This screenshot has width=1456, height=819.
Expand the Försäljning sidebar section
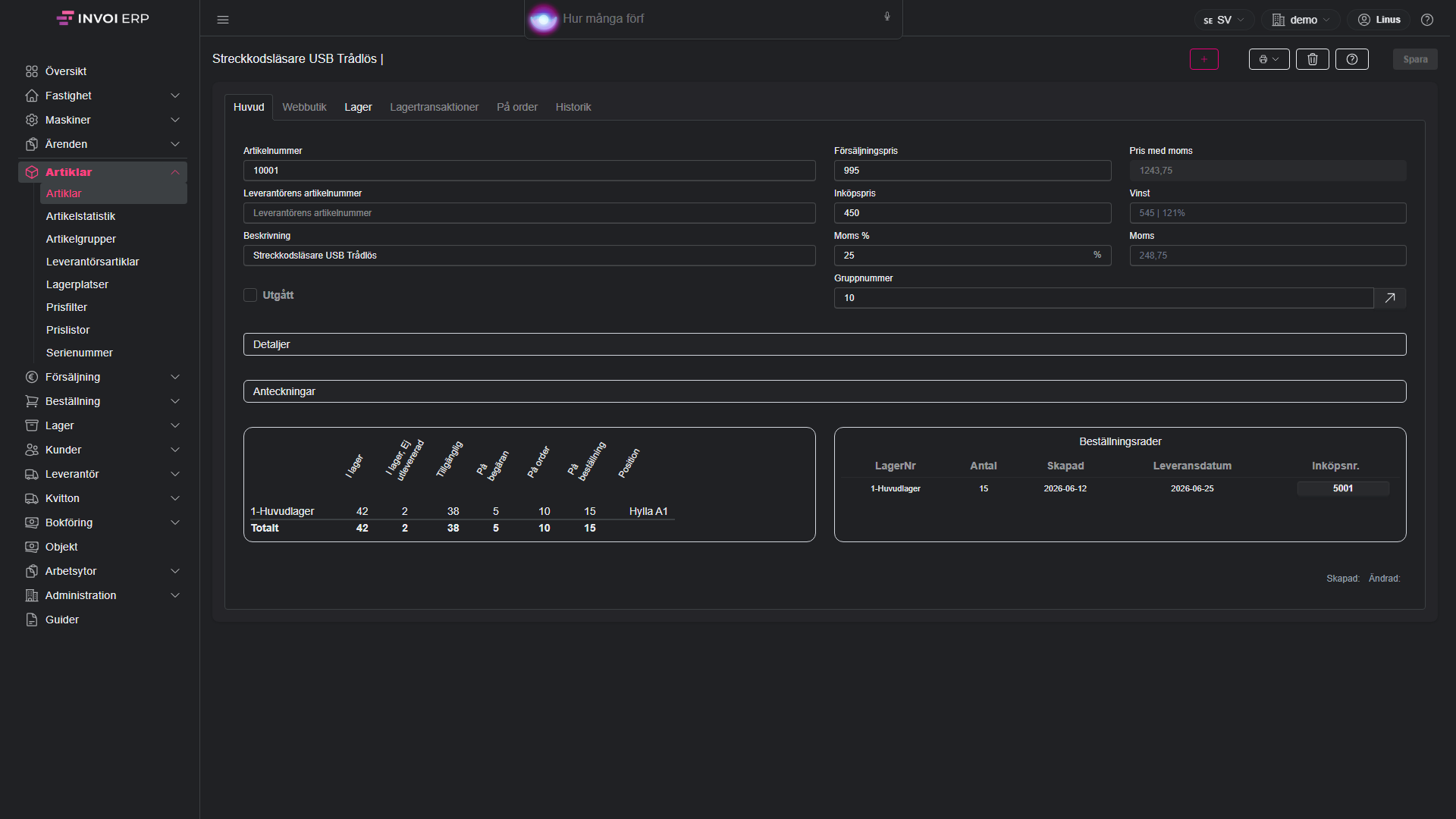click(102, 377)
